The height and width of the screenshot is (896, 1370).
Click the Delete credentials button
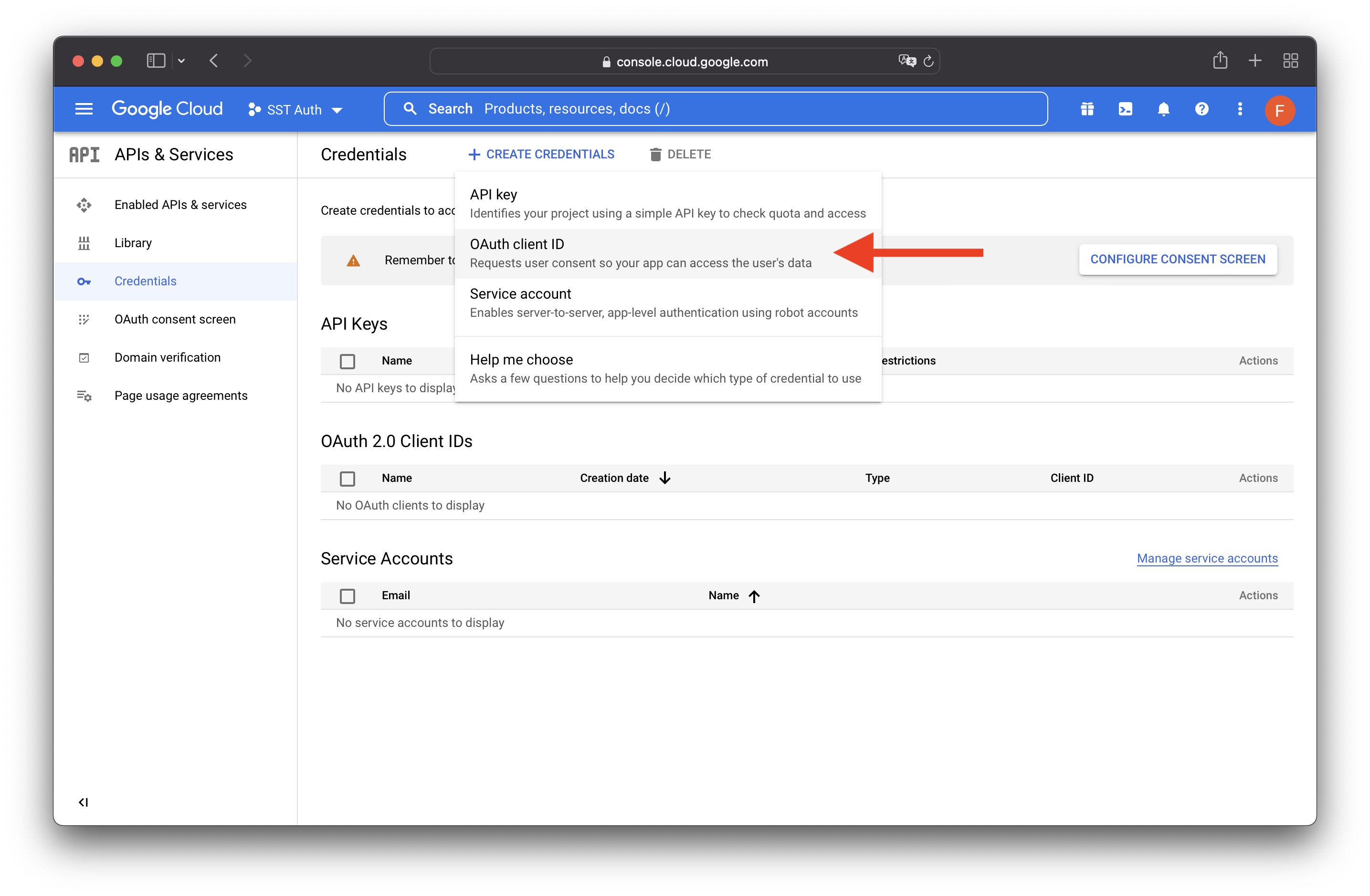click(x=680, y=154)
